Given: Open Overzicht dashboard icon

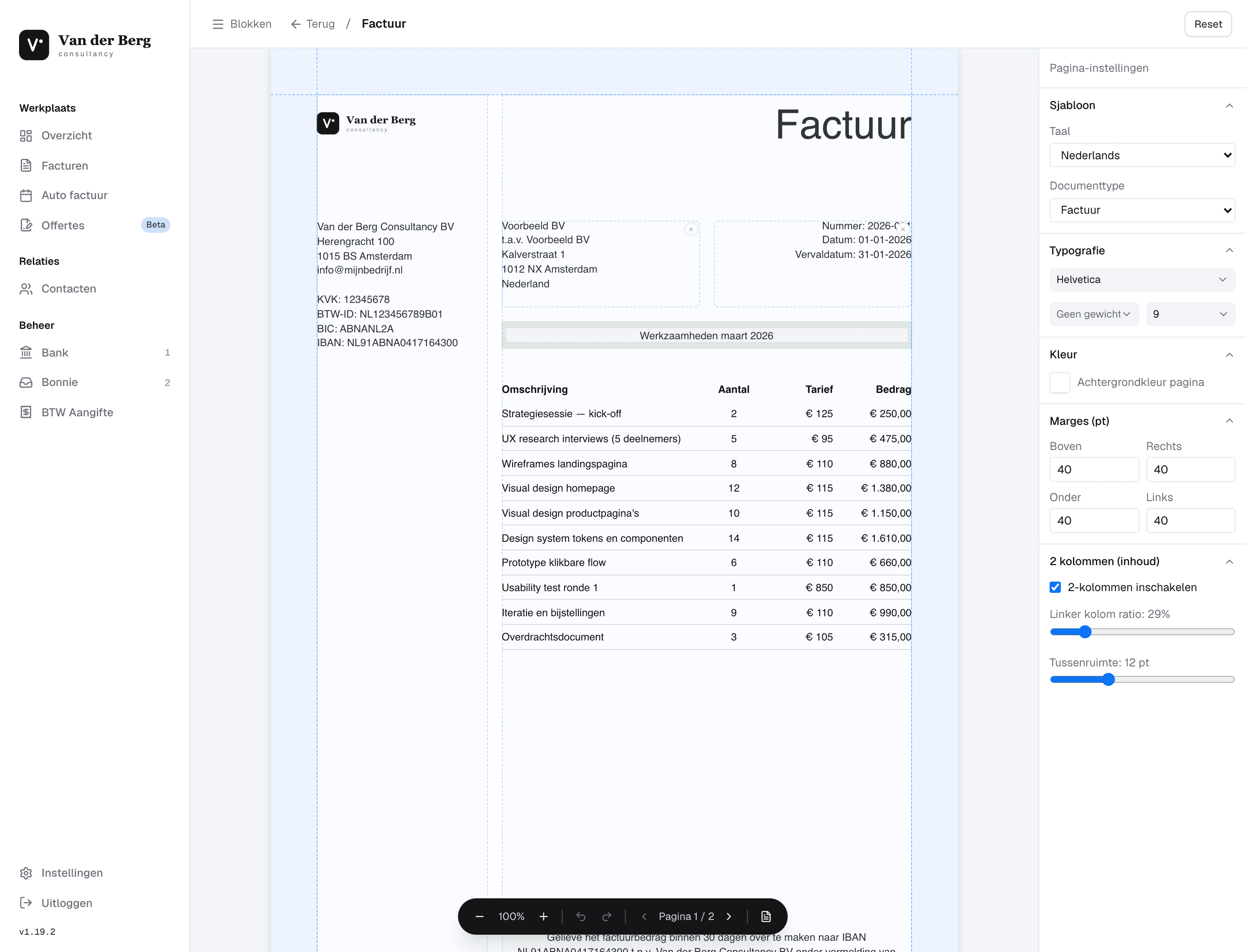Looking at the screenshot, I should click(x=26, y=135).
